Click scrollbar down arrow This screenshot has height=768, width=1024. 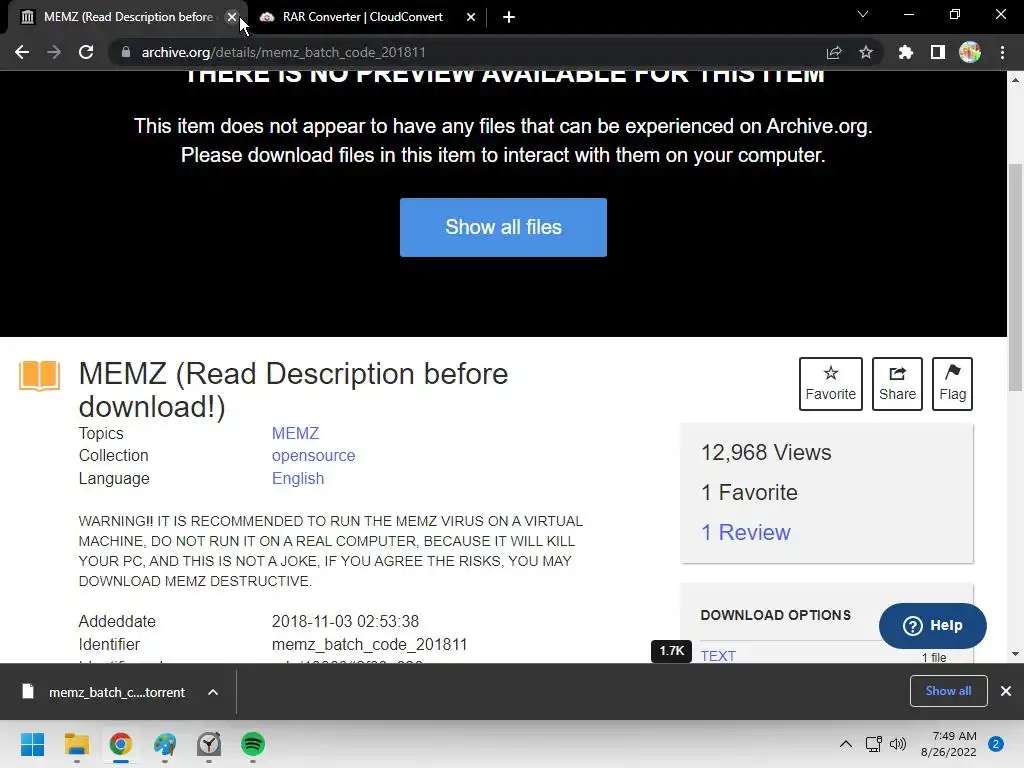[1015, 654]
